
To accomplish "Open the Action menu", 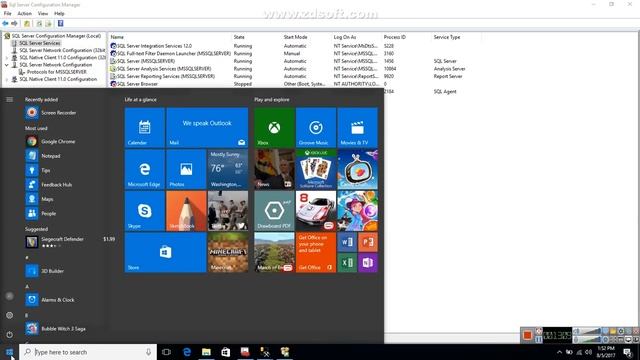I will pyautogui.click(x=24, y=13).
